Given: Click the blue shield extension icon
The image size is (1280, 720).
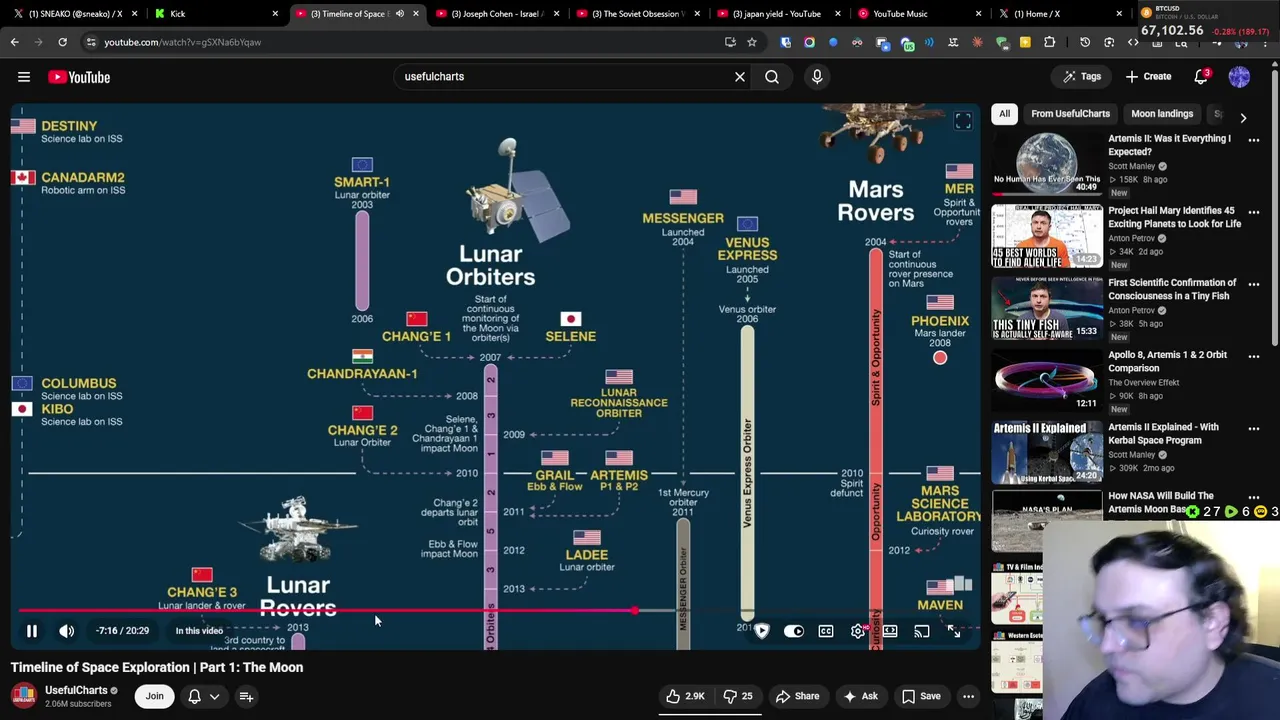Looking at the screenshot, I should (785, 42).
